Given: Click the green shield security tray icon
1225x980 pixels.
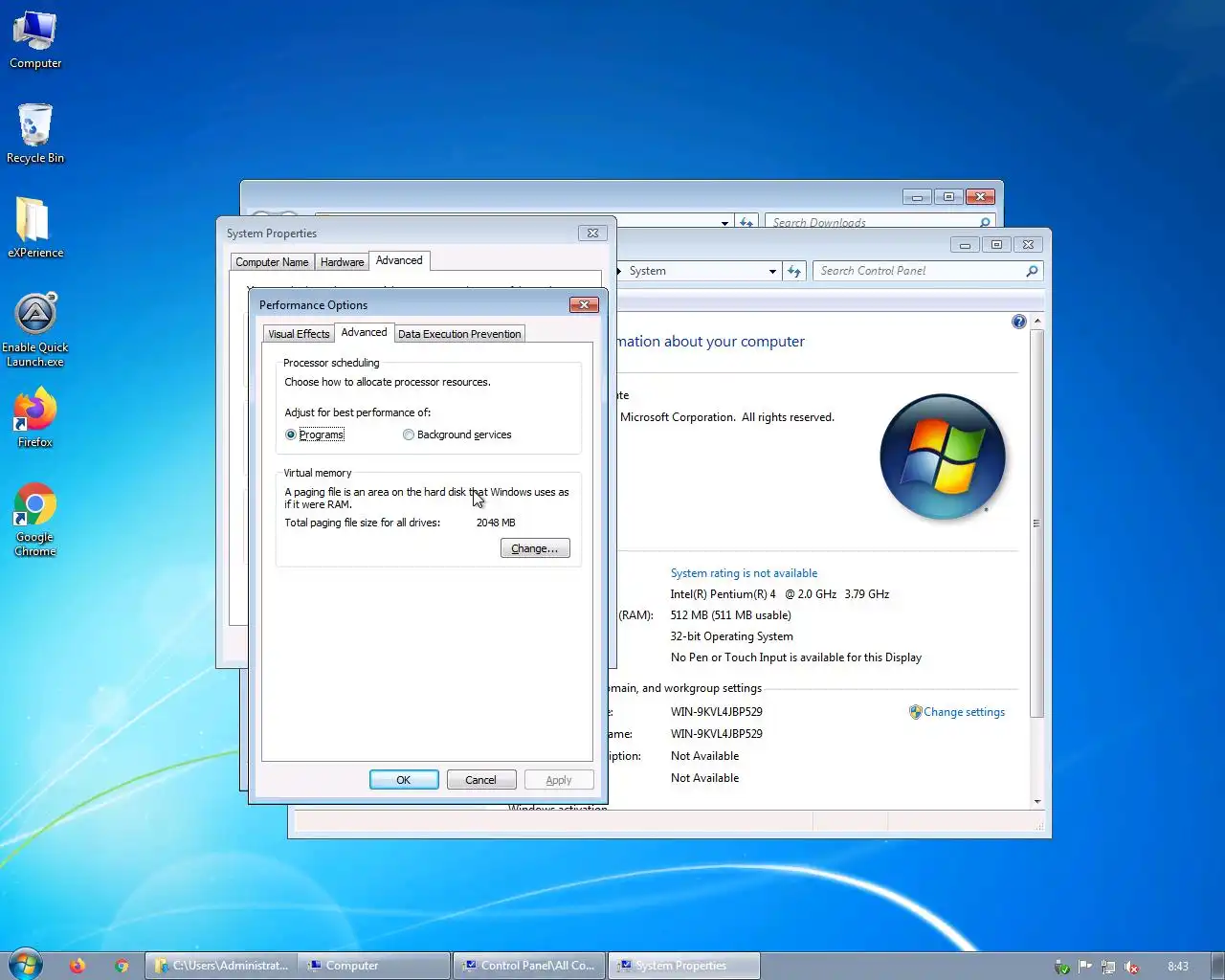Looking at the screenshot, I should coord(1061,967).
